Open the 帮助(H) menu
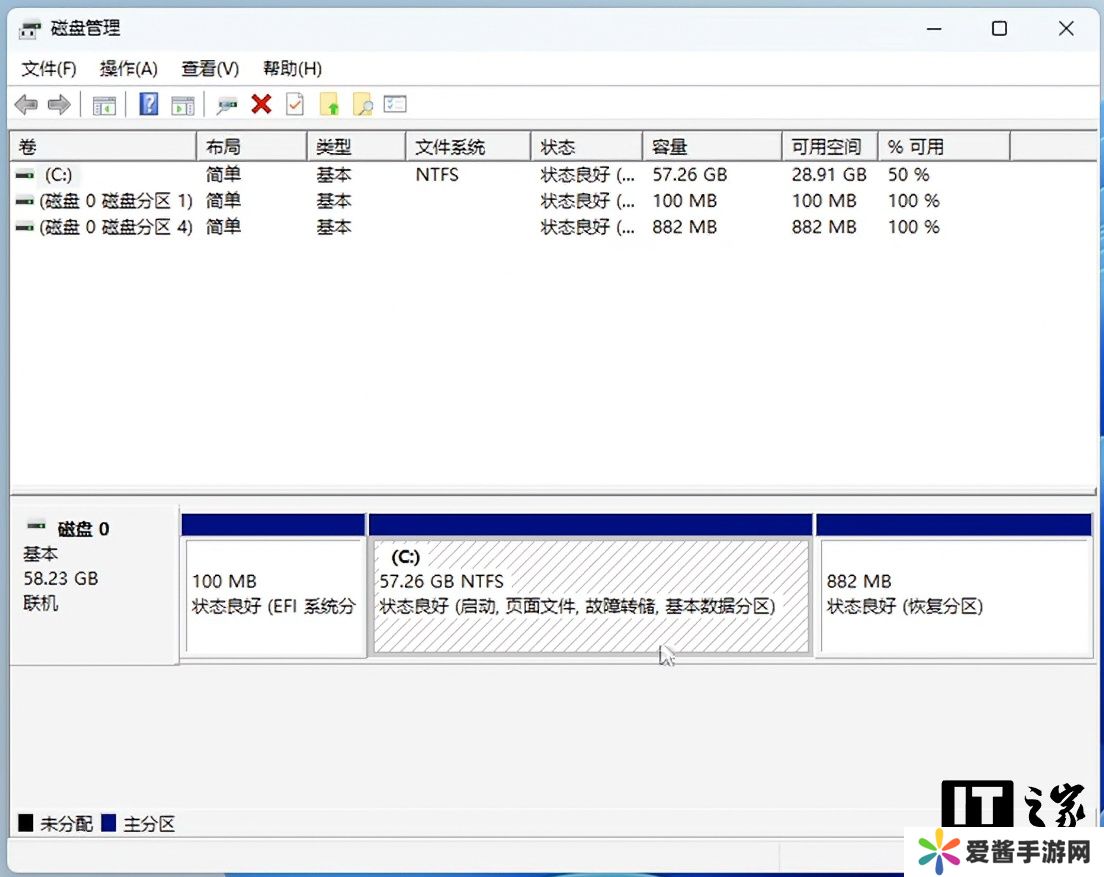 292,69
